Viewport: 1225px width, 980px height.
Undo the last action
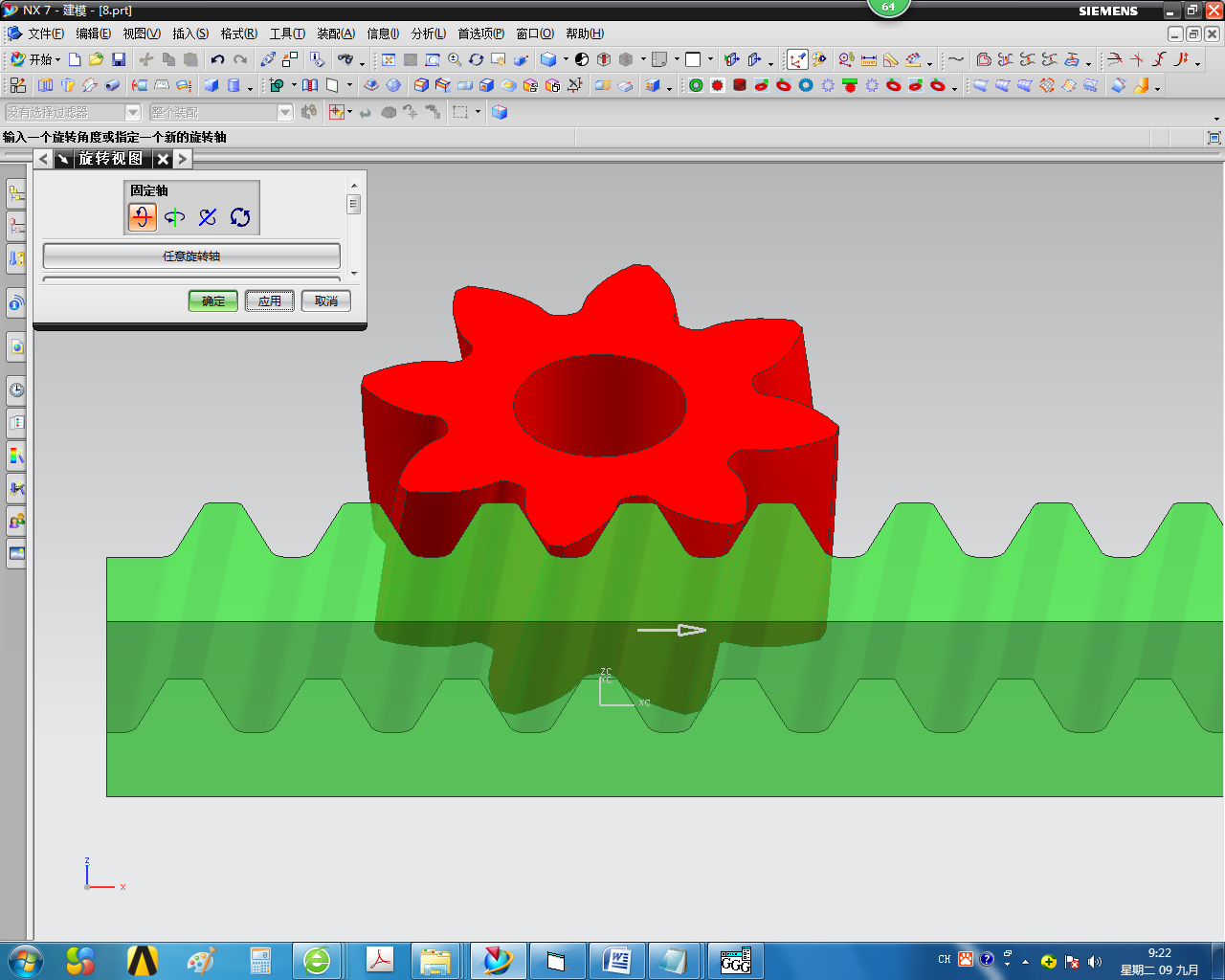(x=217, y=59)
